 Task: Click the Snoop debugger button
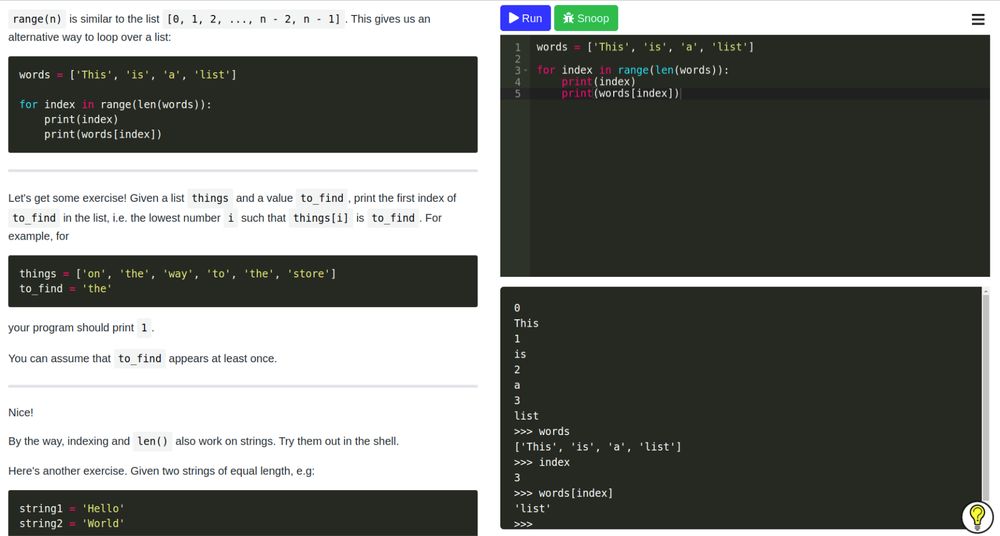click(585, 18)
